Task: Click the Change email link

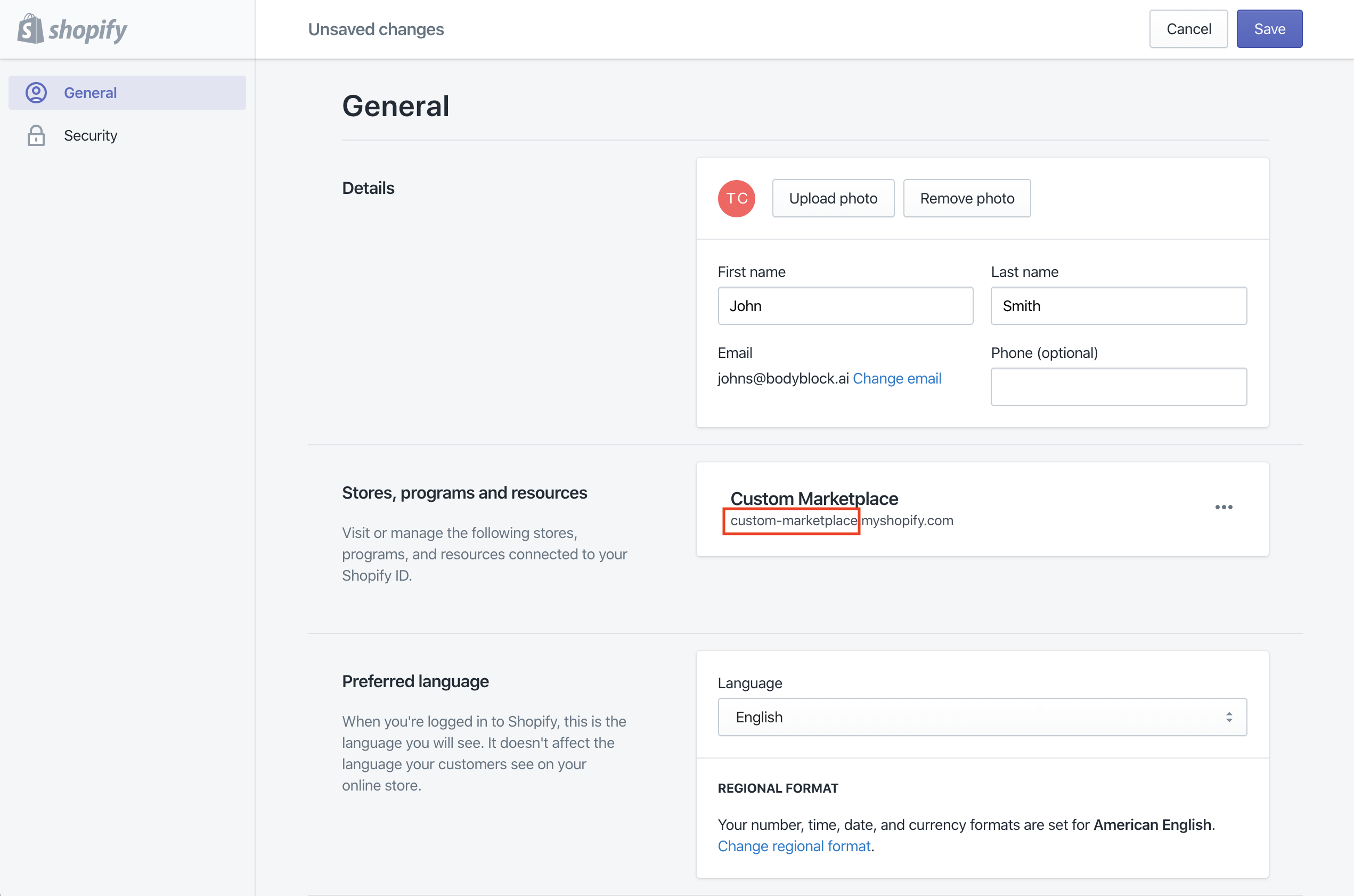Action: (x=897, y=378)
